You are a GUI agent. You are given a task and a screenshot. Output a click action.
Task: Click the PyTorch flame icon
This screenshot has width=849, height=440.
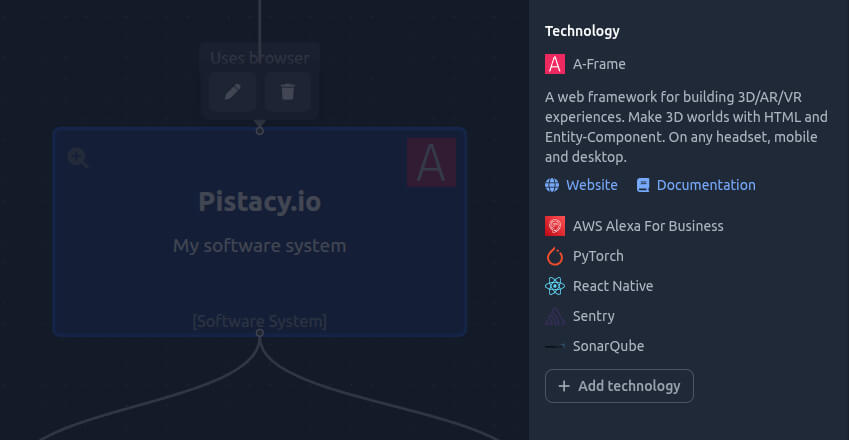554,256
